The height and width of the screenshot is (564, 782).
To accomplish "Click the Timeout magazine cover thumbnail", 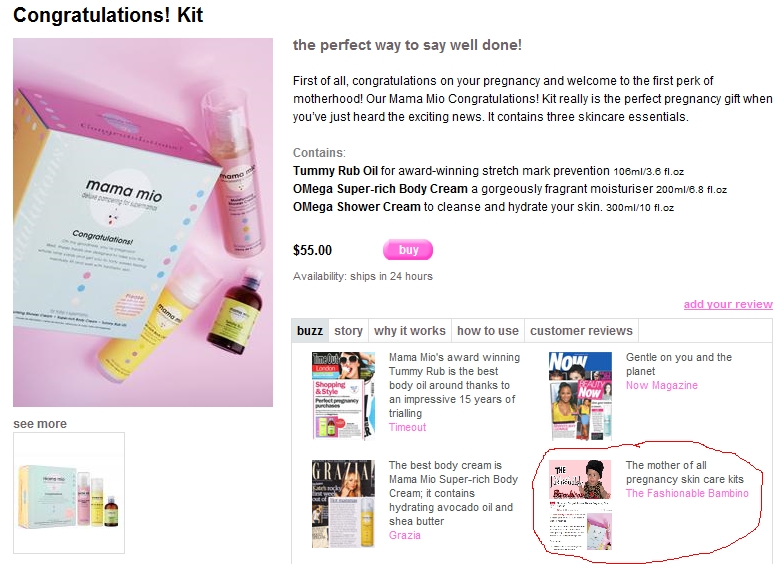I will (343, 396).
